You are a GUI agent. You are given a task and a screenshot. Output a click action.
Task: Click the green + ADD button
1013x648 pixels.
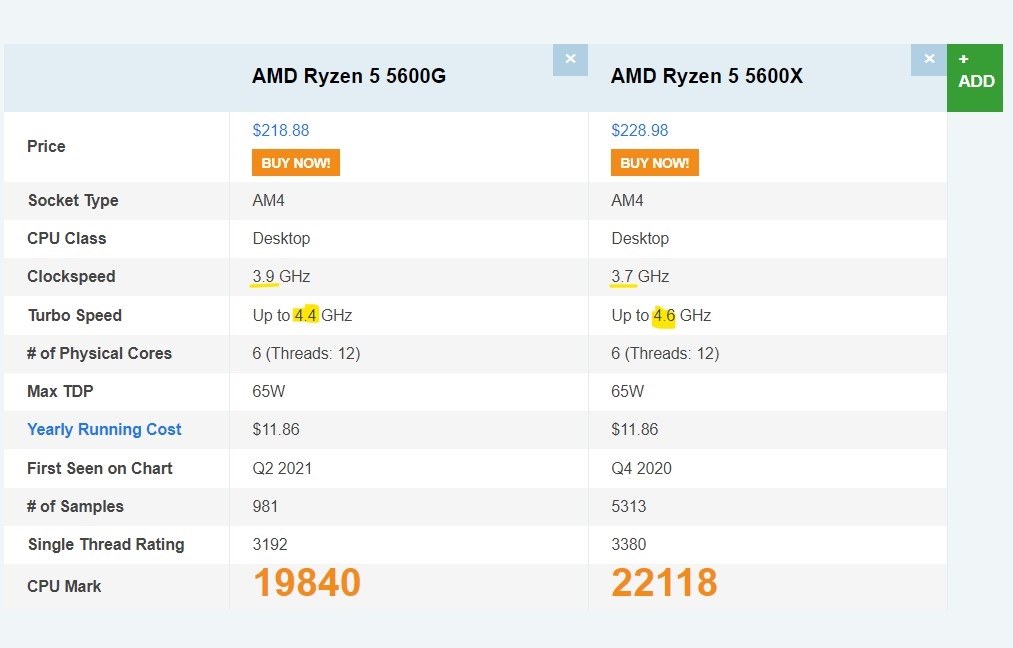coord(975,78)
